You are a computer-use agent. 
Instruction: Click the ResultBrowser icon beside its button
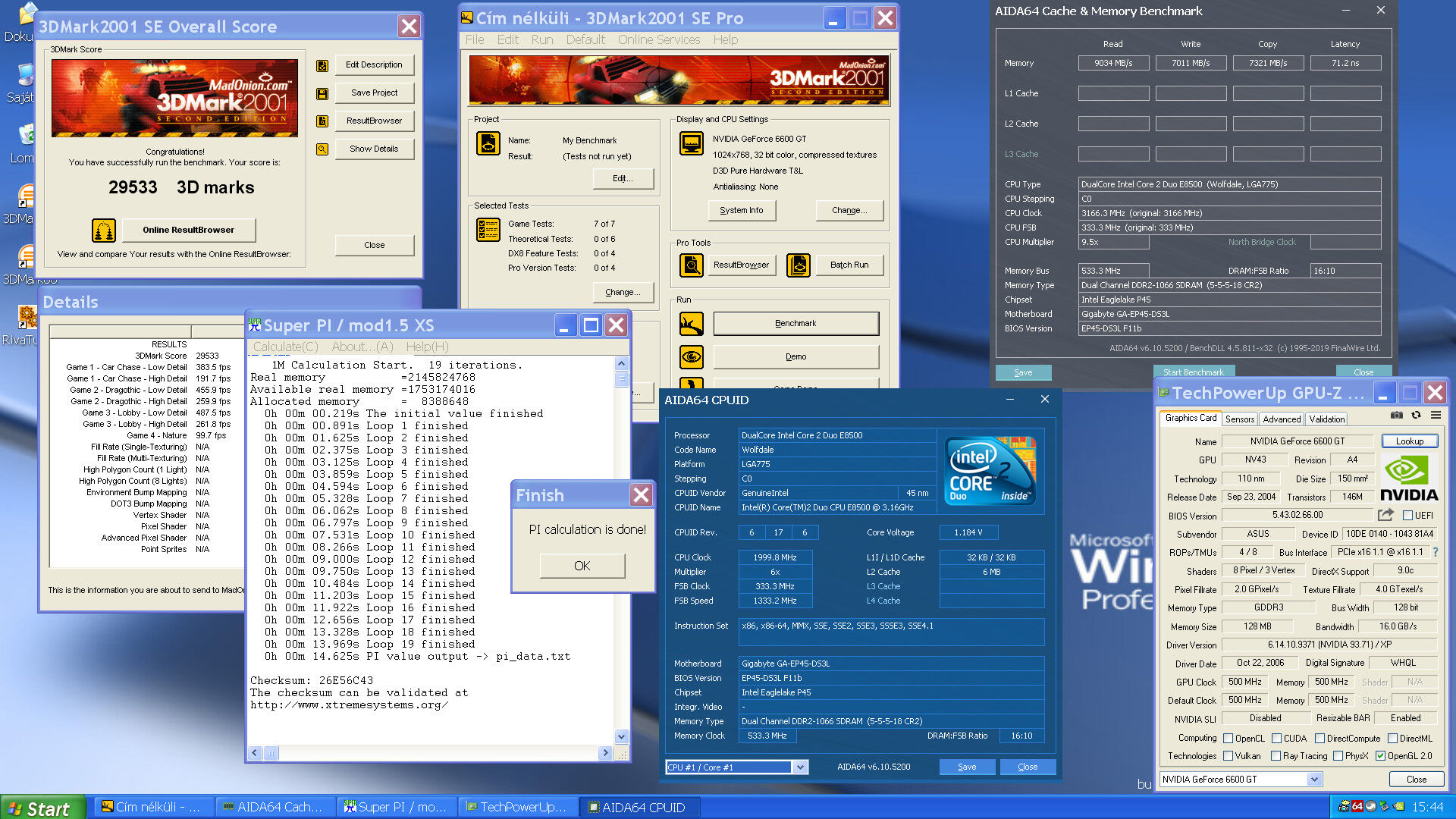tap(322, 121)
